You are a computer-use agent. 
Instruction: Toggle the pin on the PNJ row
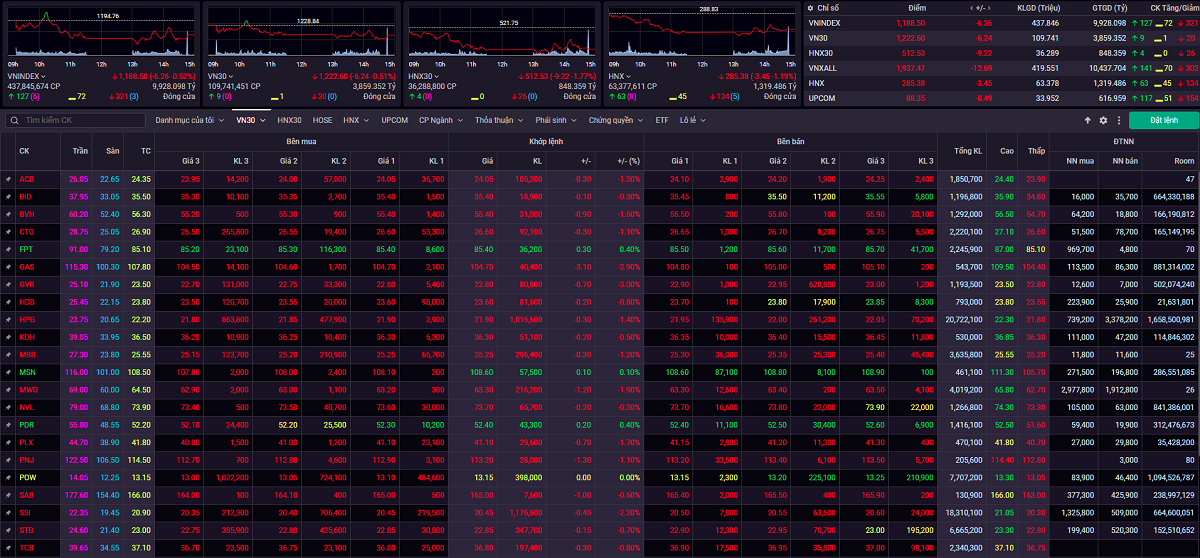[8, 459]
